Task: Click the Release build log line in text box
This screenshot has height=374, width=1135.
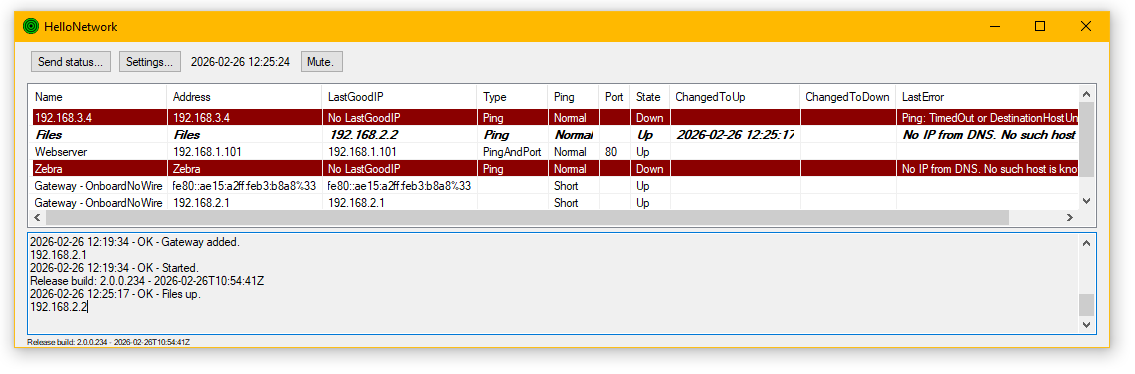Action: [x=147, y=281]
